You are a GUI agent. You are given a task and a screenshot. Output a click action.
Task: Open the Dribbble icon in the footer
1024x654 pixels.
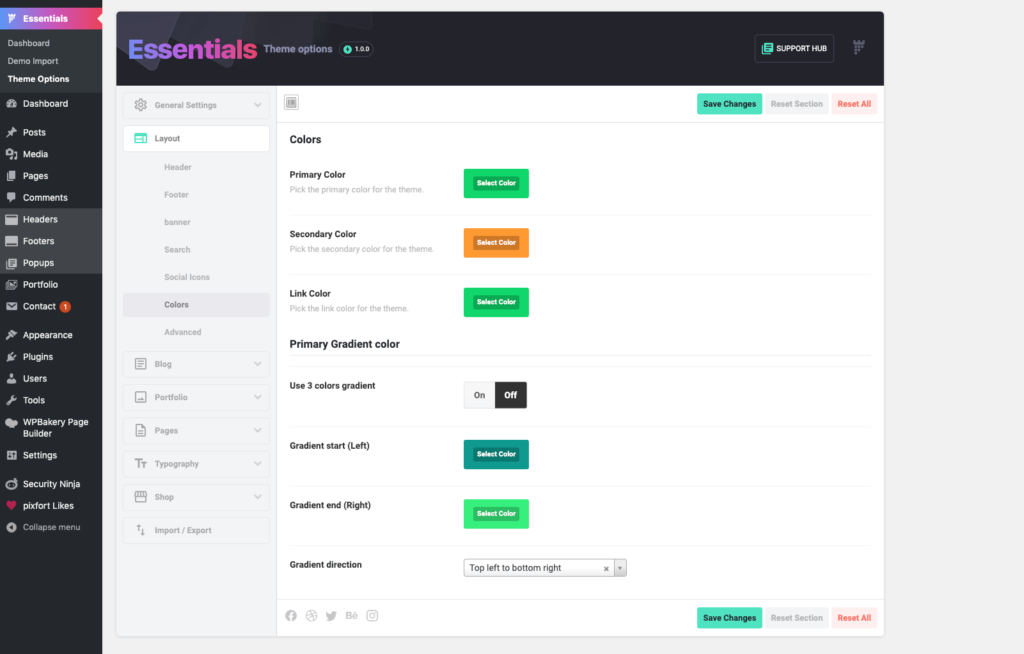point(311,615)
